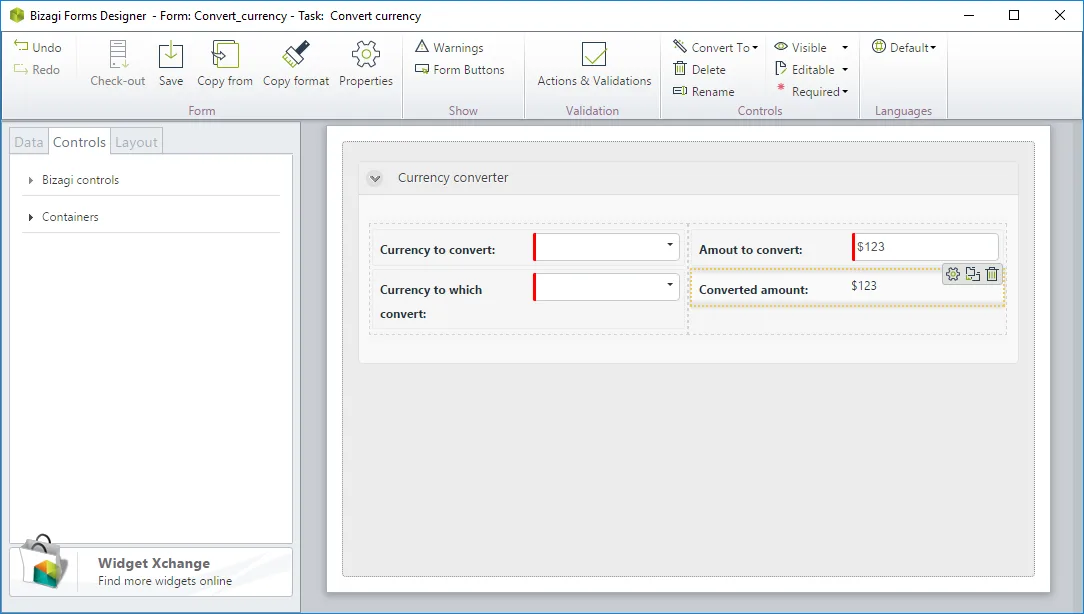The image size is (1084, 614).
Task: Select the Converted amount $123 value
Action: pos(864,286)
